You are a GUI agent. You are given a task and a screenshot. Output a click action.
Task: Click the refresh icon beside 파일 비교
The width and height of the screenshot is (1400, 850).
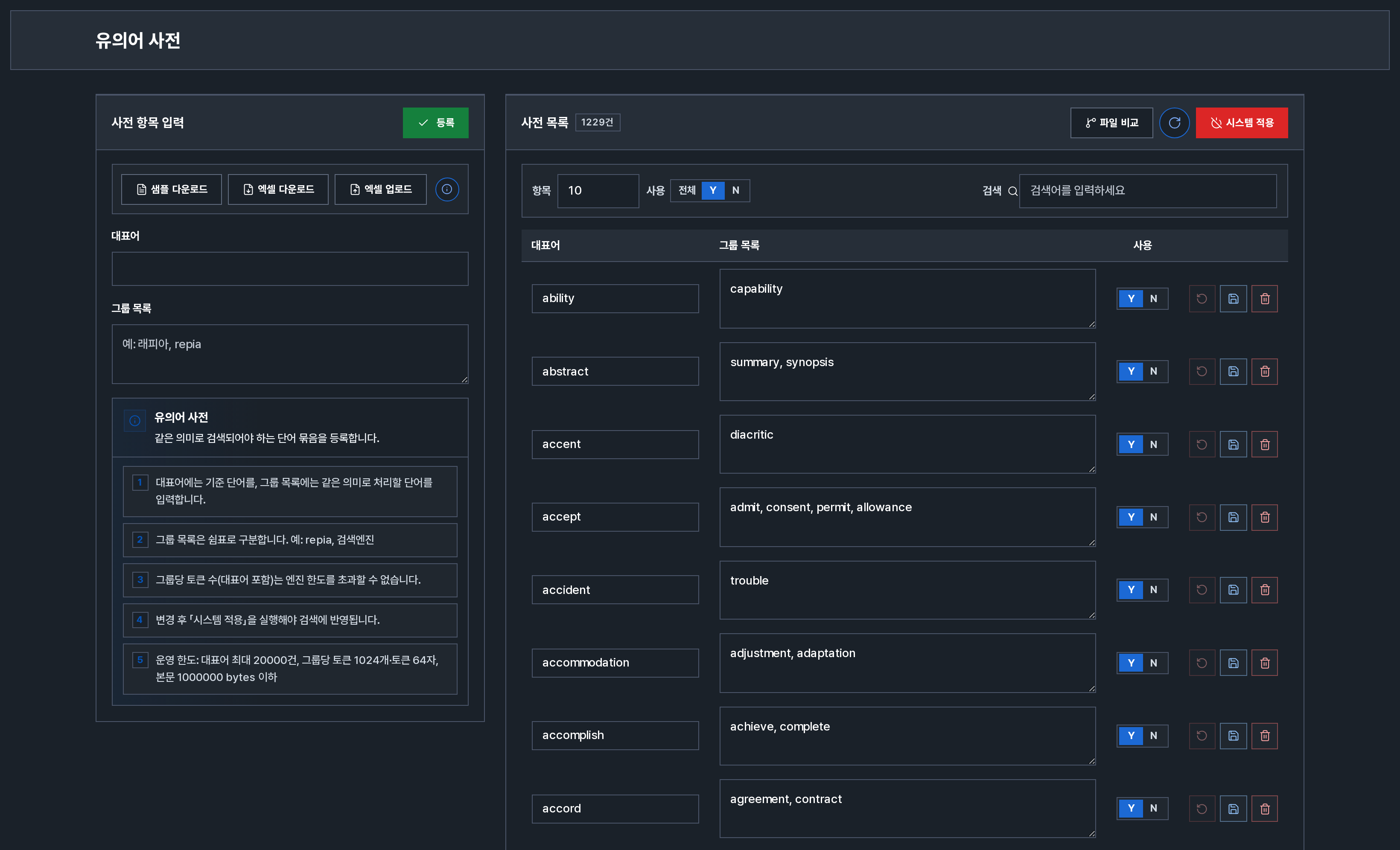1174,123
